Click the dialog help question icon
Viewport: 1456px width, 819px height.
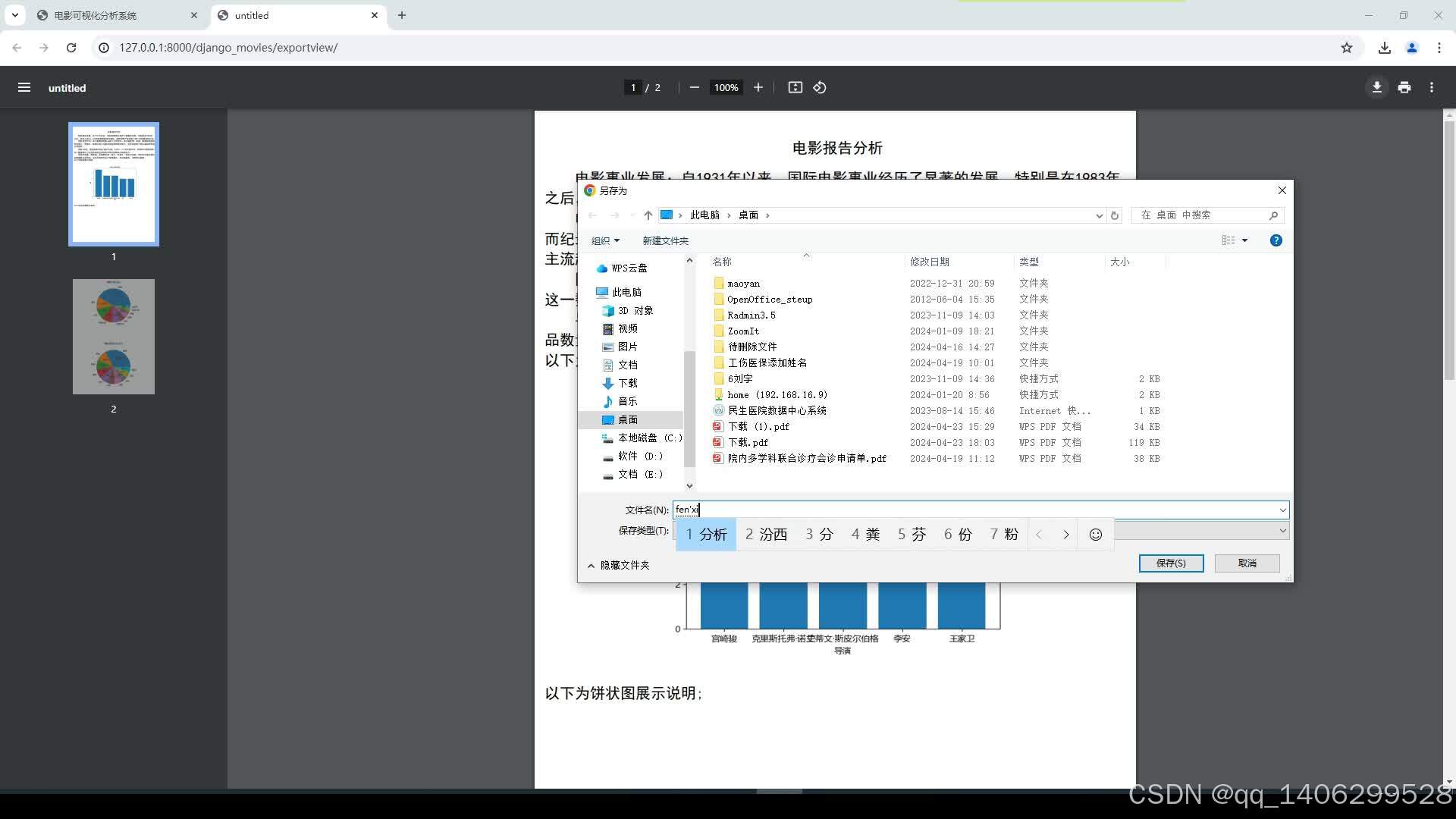1276,240
